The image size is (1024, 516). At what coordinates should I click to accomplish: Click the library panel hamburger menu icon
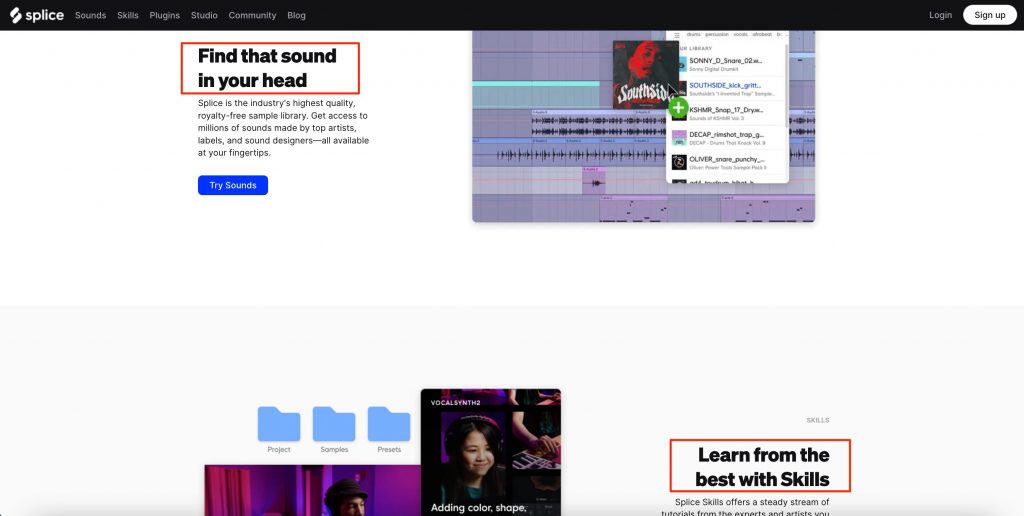pyautogui.click(x=677, y=35)
